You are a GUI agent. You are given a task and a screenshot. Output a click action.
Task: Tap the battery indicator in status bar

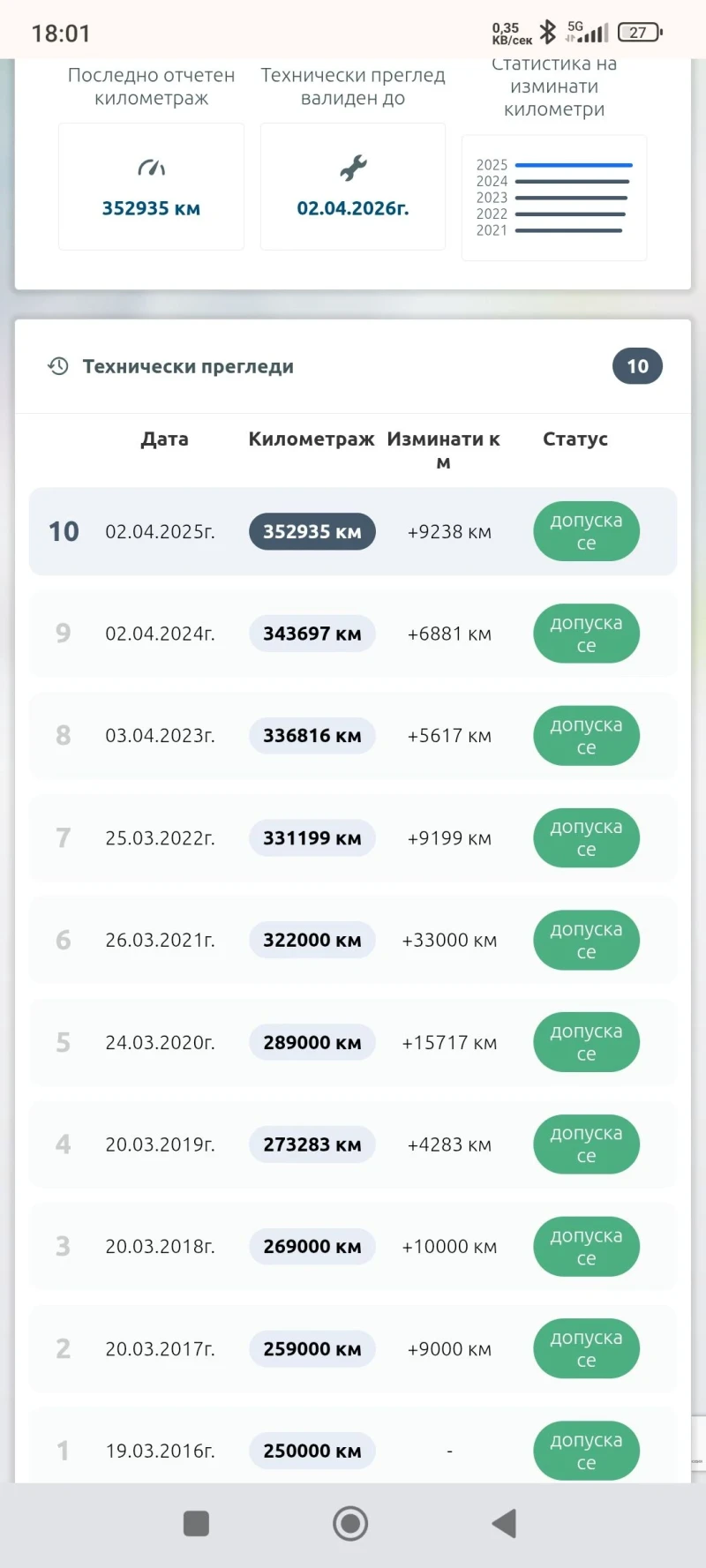coord(640,33)
